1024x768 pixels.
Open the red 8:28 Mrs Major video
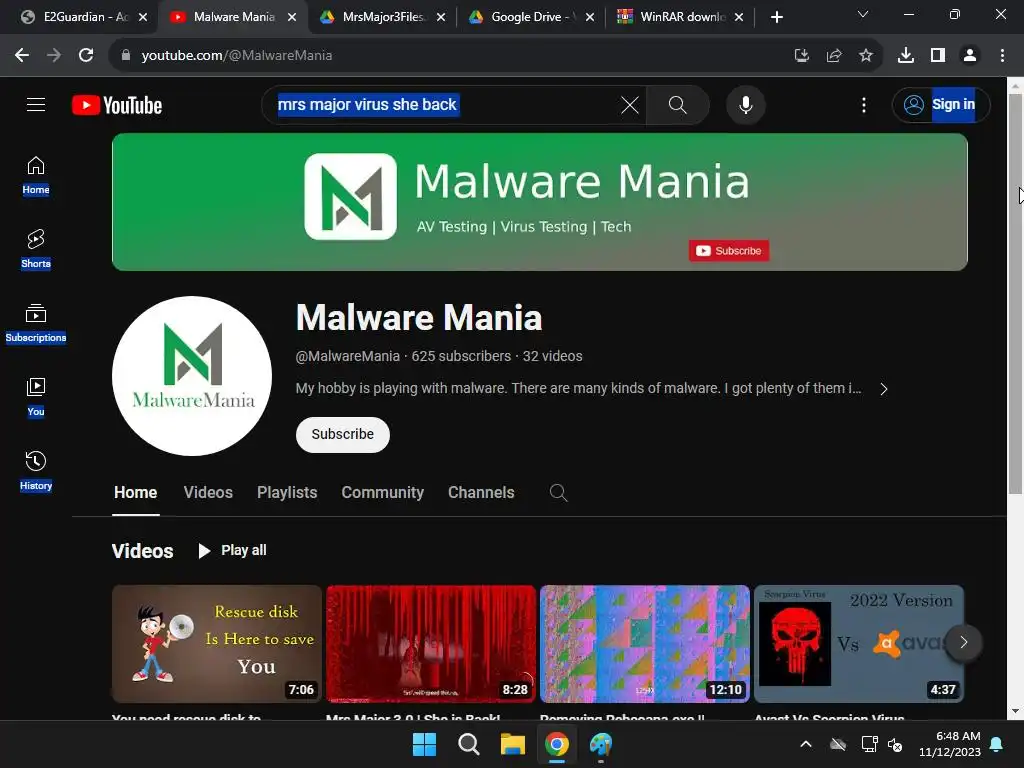coord(431,643)
